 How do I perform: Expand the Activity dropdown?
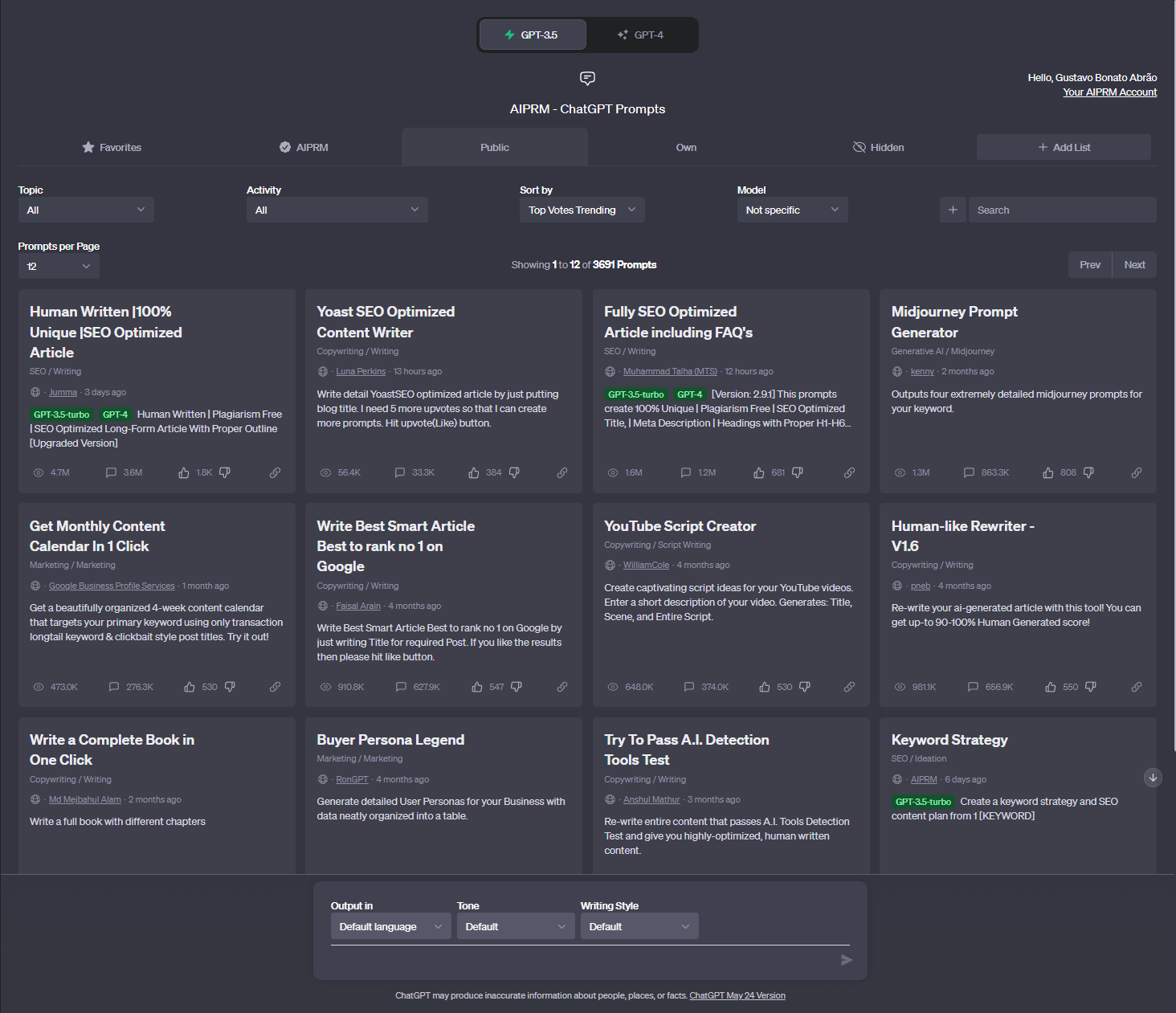pyautogui.click(x=337, y=210)
